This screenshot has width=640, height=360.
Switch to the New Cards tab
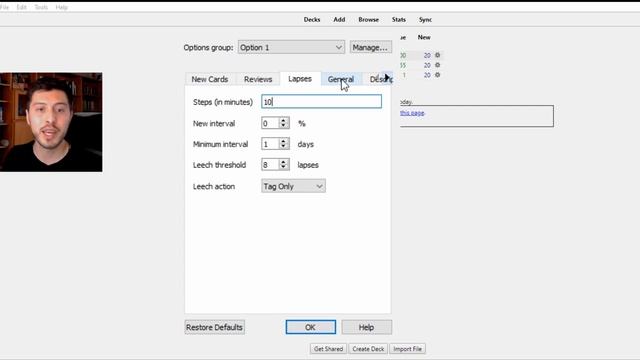tap(210, 79)
